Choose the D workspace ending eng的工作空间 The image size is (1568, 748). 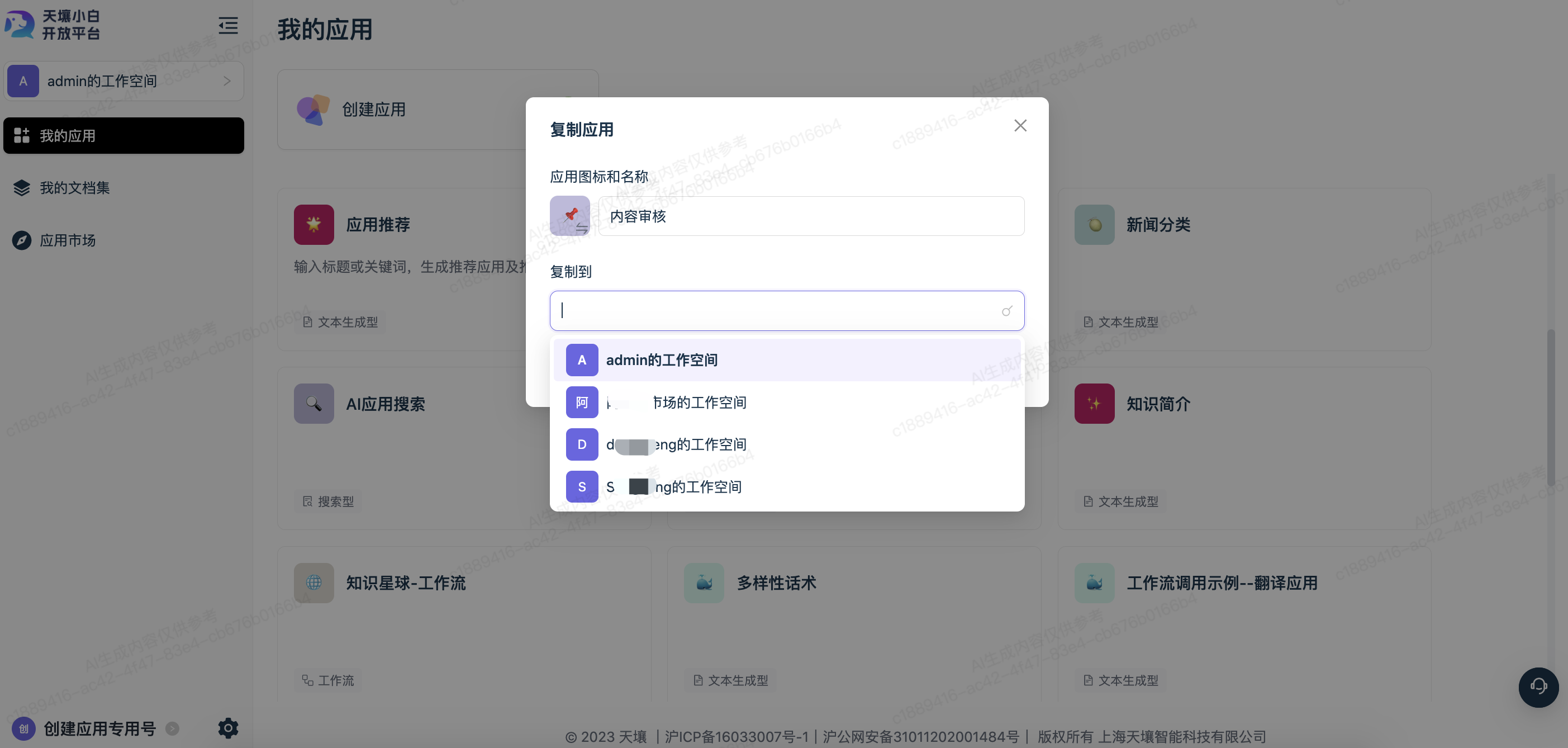pos(787,444)
